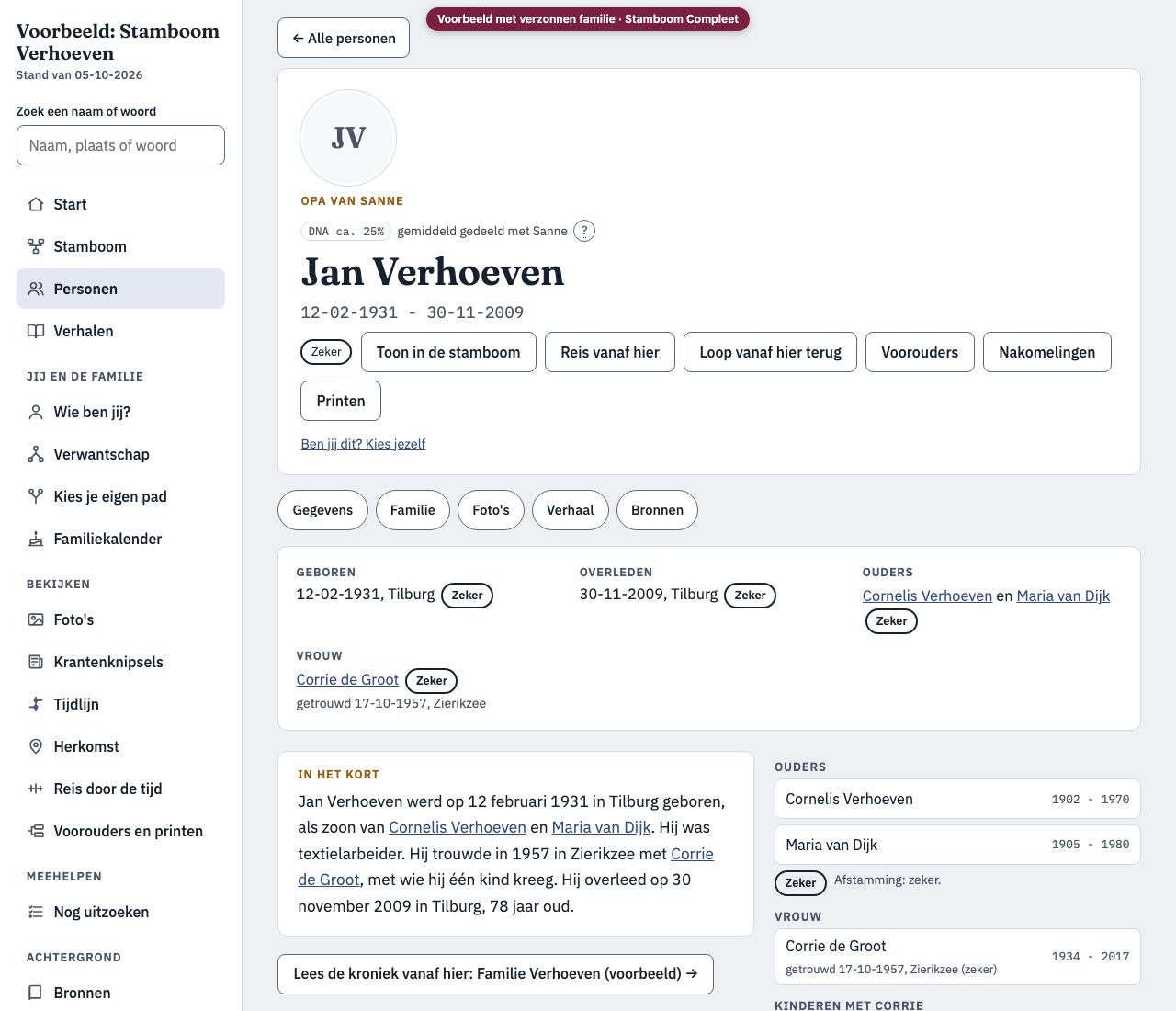Open the Maria van Dijk 1905-1980 card
Screen dimensions: 1176x1011
(957, 845)
